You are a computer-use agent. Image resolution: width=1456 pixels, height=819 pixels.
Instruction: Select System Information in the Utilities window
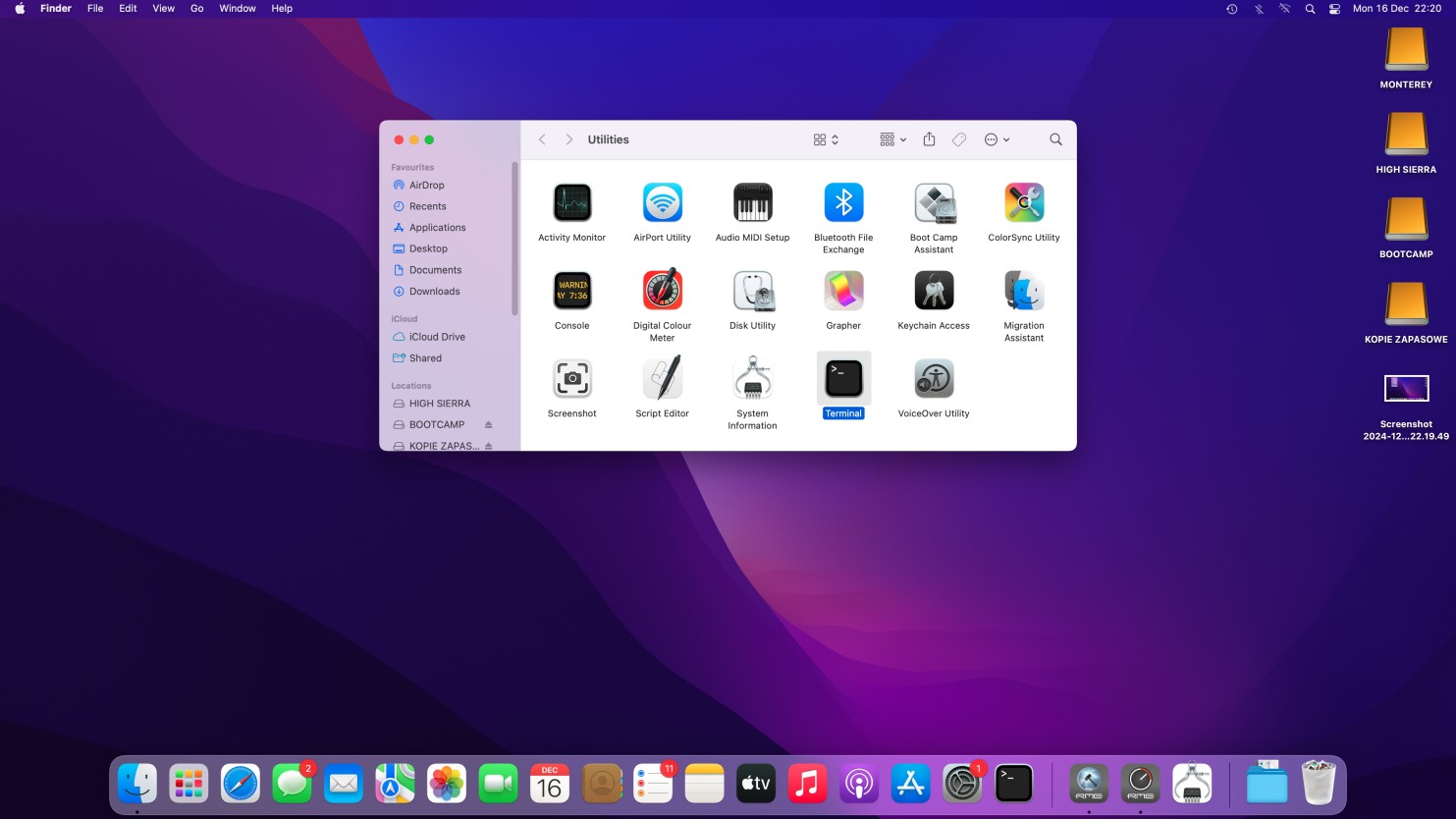753,379
